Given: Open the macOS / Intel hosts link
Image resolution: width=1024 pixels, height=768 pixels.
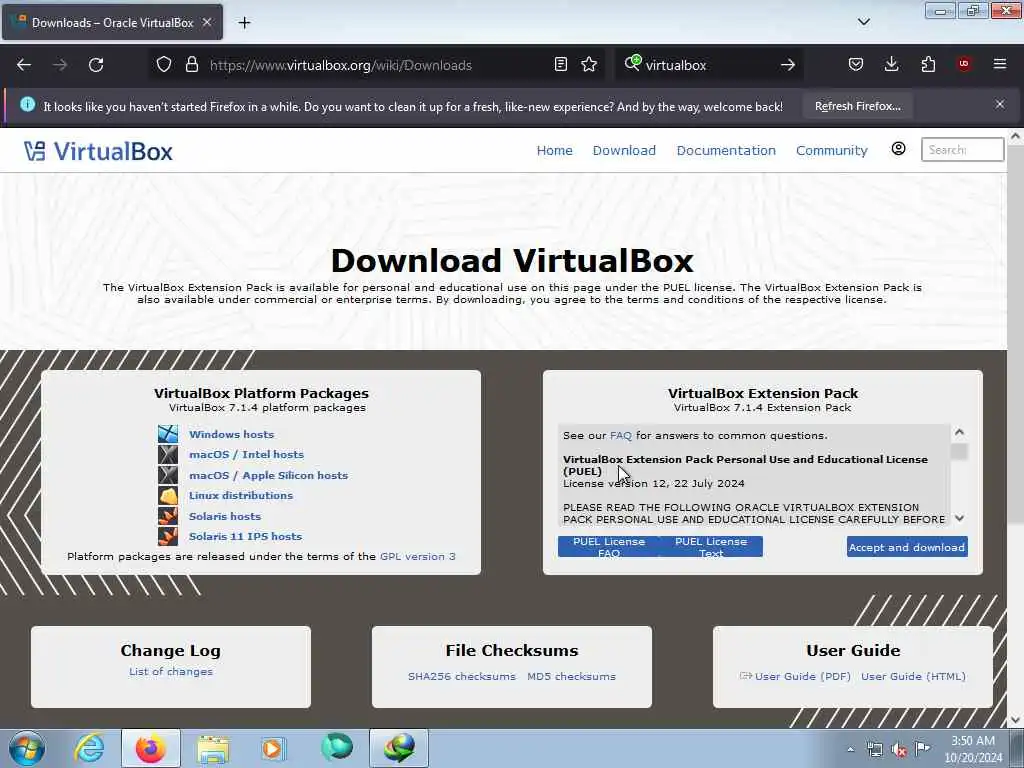Looking at the screenshot, I should 246,455.
